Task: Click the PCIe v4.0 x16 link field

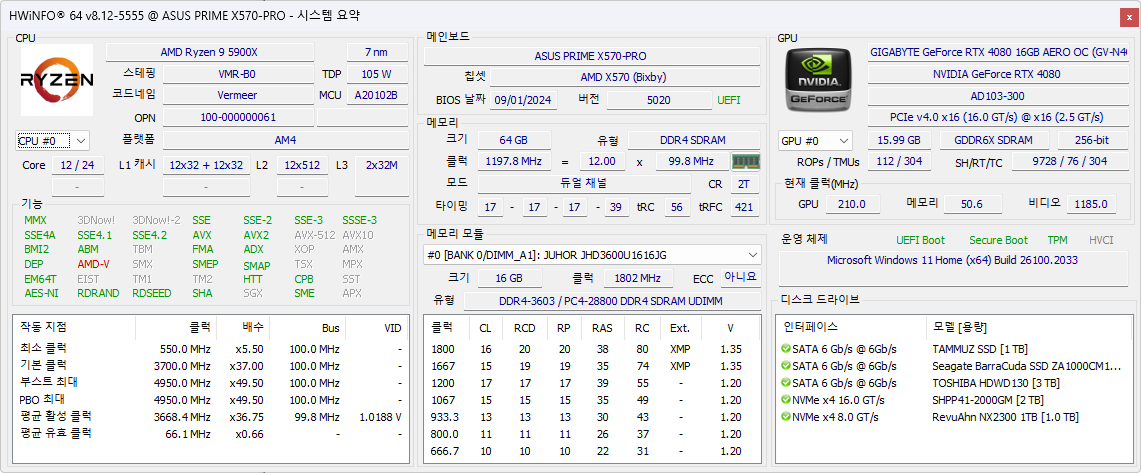Action: [x=998, y=117]
